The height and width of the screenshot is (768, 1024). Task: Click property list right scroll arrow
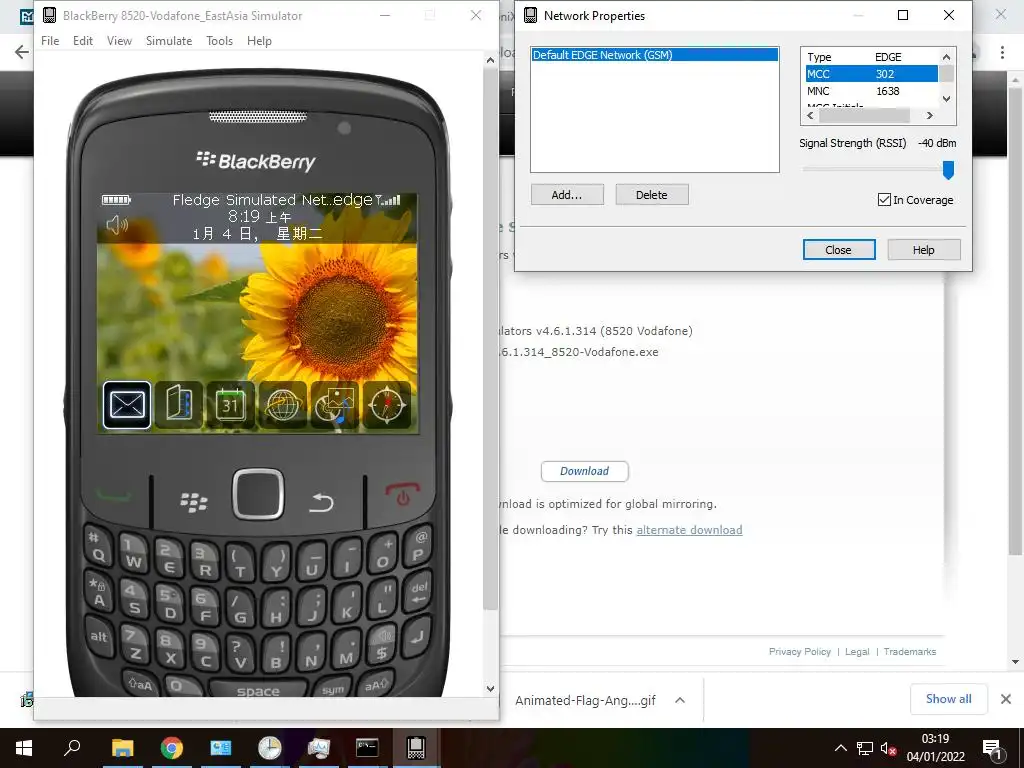coord(930,116)
